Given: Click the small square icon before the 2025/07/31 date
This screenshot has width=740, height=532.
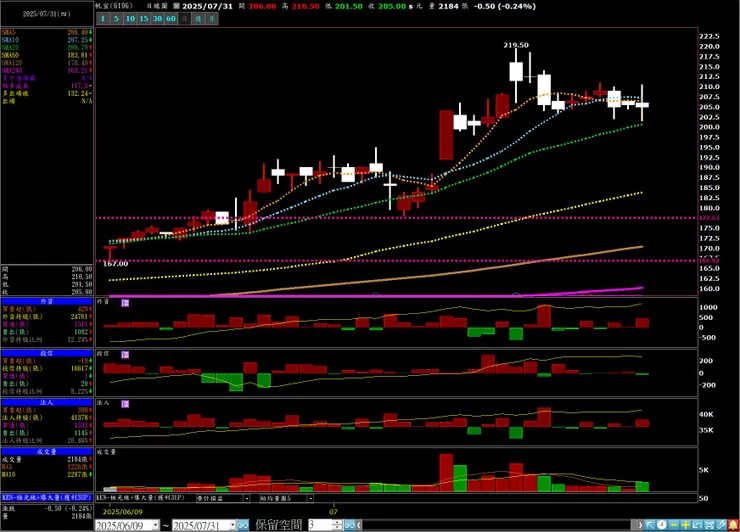Looking at the screenshot, I should [176, 6].
